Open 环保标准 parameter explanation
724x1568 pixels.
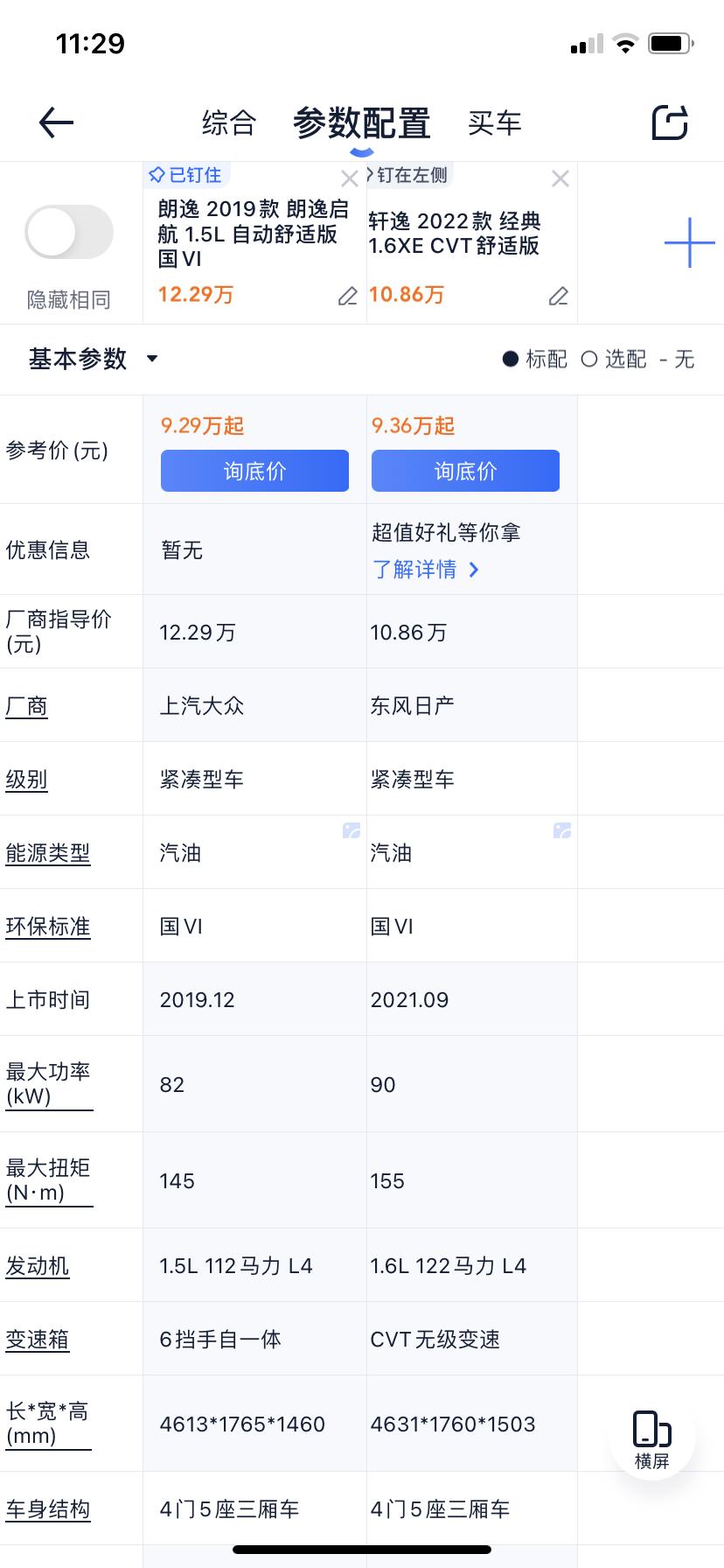[48, 927]
